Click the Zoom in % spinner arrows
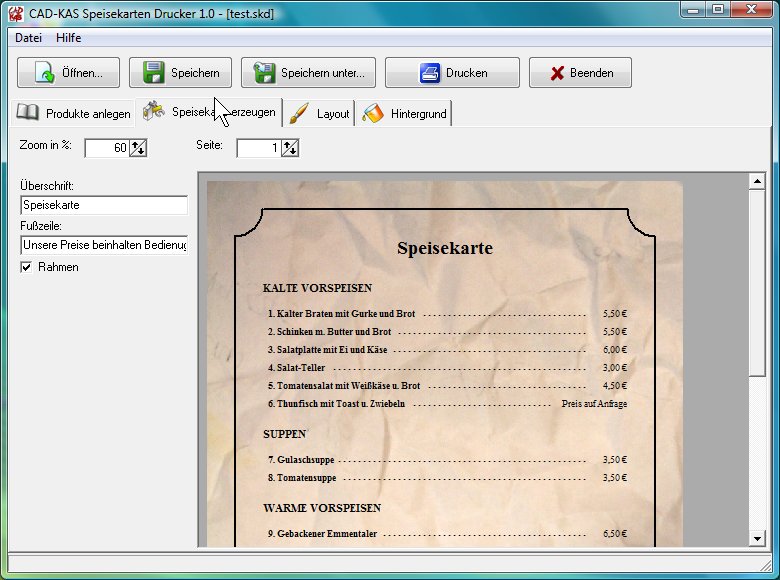This screenshot has height=580, width=780. (138, 148)
